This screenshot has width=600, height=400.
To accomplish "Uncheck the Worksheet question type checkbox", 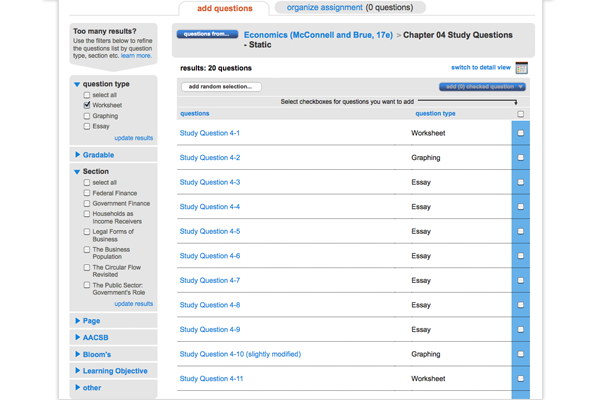I will click(88, 104).
